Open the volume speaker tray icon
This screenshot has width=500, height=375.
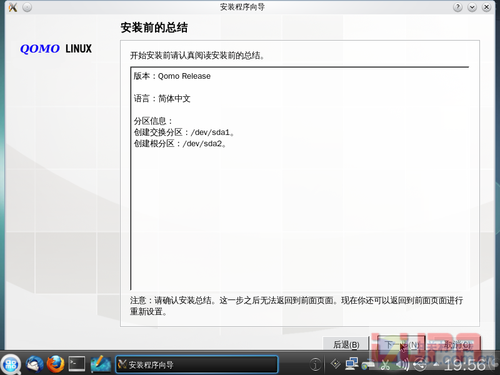click(x=403, y=365)
